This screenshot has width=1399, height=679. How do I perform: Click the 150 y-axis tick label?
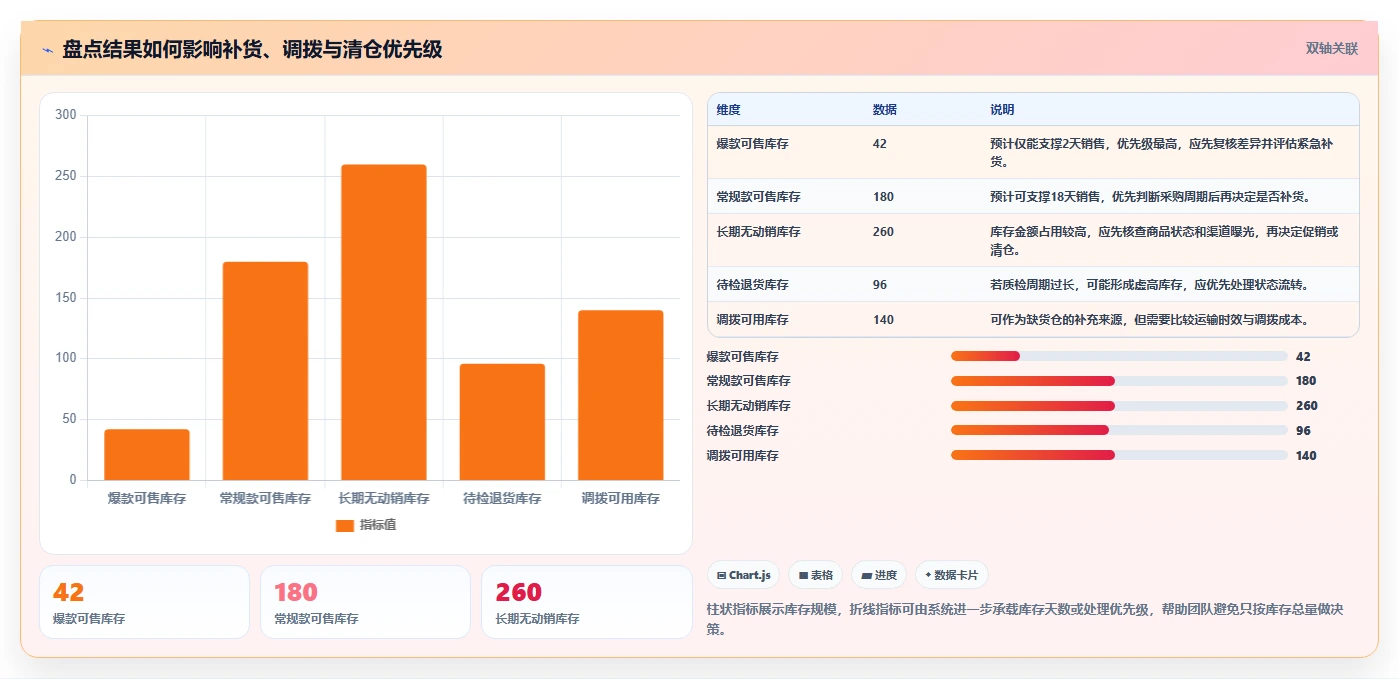(x=66, y=298)
